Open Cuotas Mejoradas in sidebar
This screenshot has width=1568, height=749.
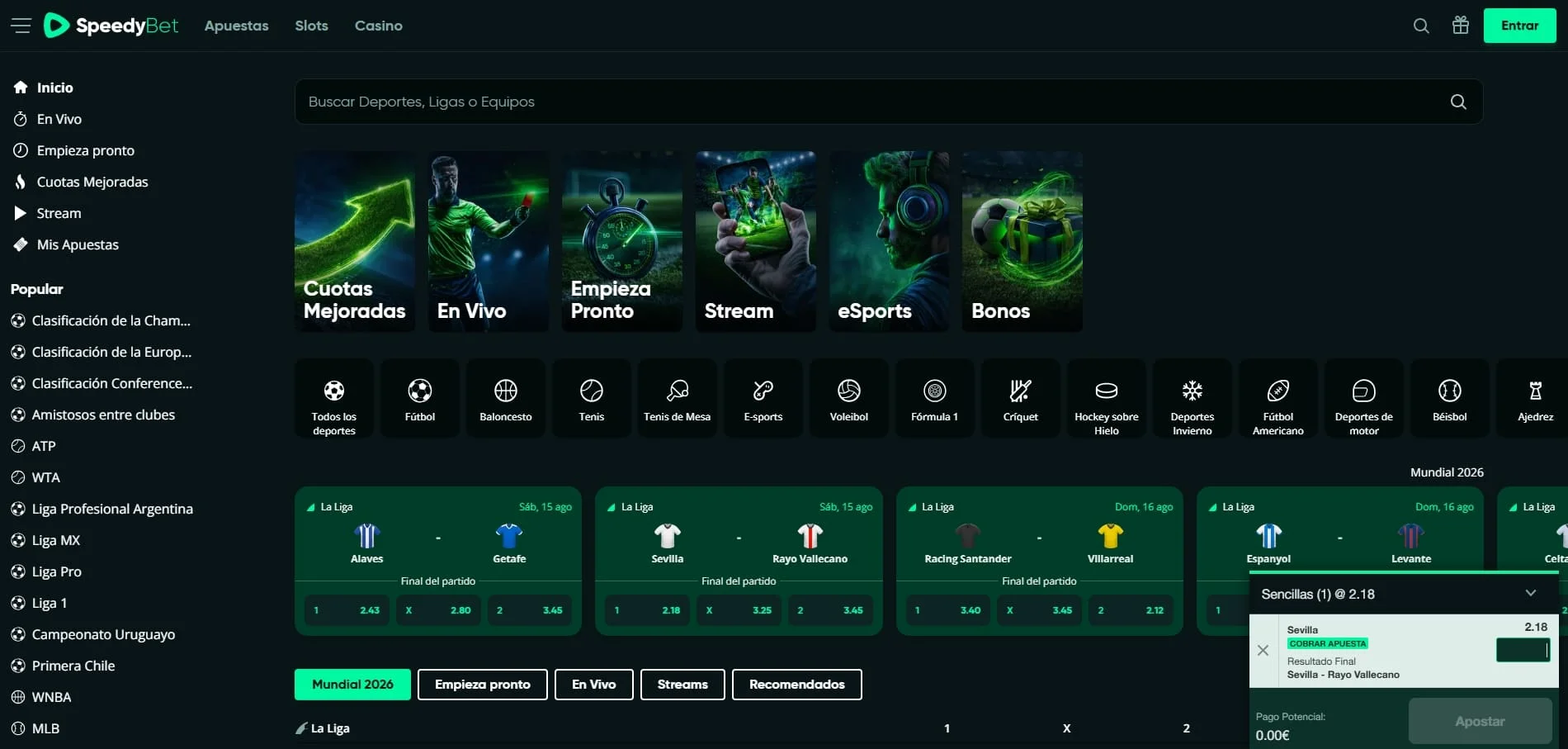[x=81, y=182]
